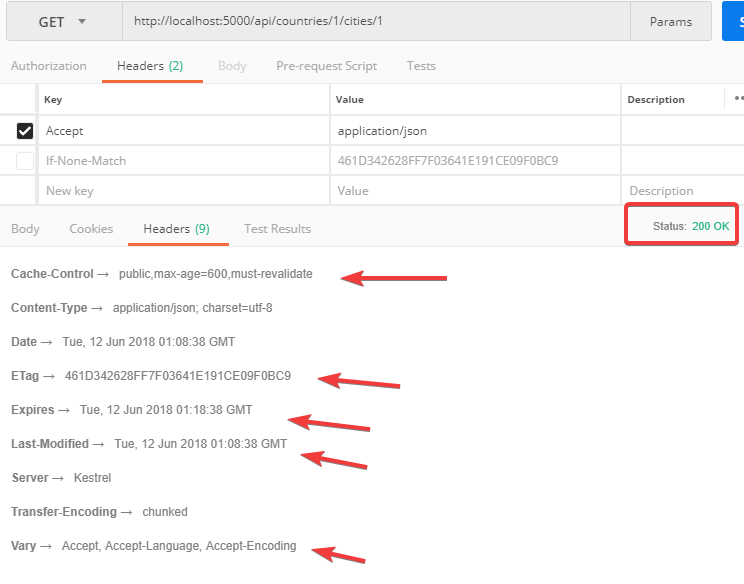Open the response Body tab

pos(25,229)
